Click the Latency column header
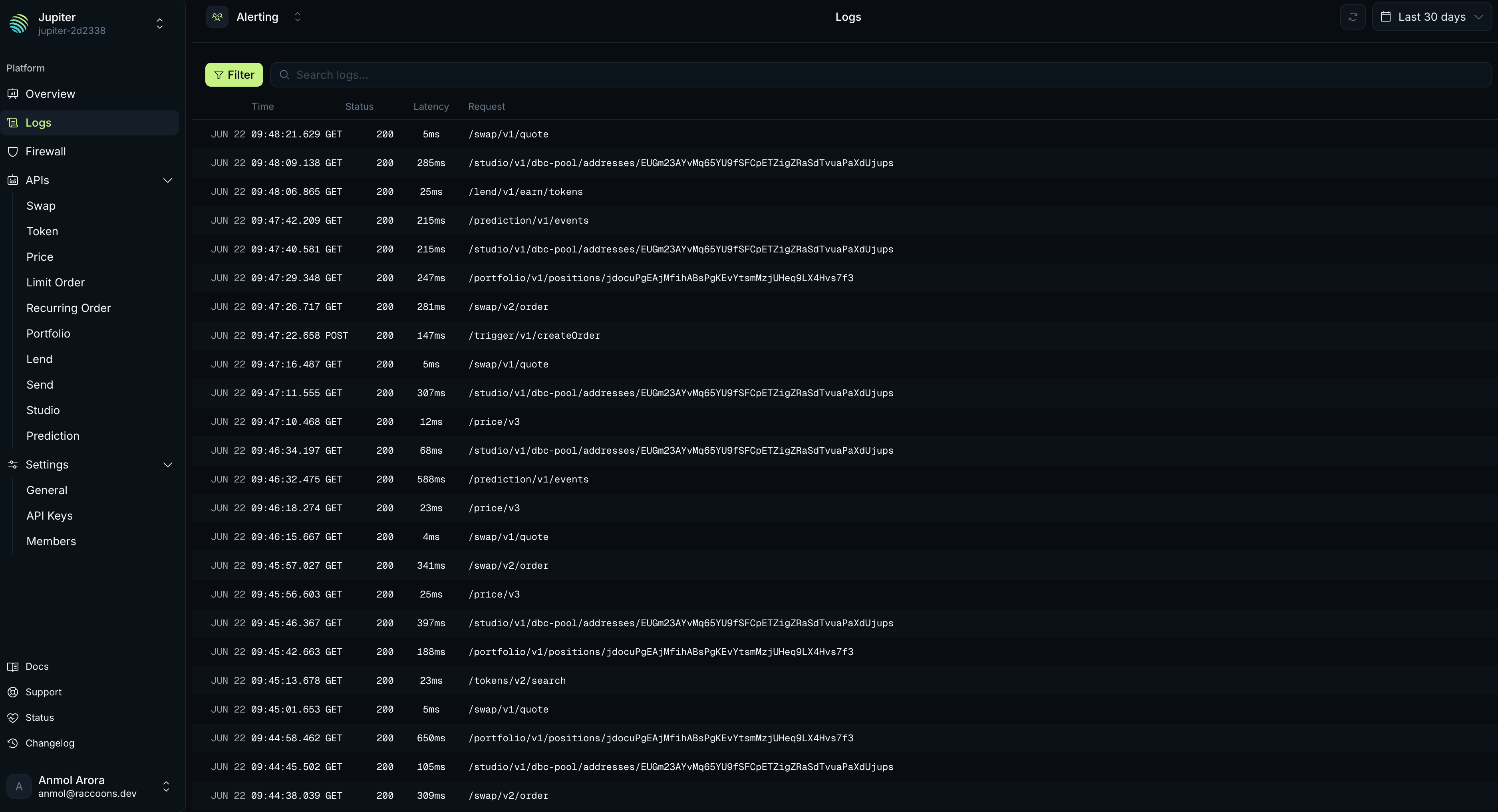Image resolution: width=1498 pixels, height=812 pixels. (x=431, y=106)
